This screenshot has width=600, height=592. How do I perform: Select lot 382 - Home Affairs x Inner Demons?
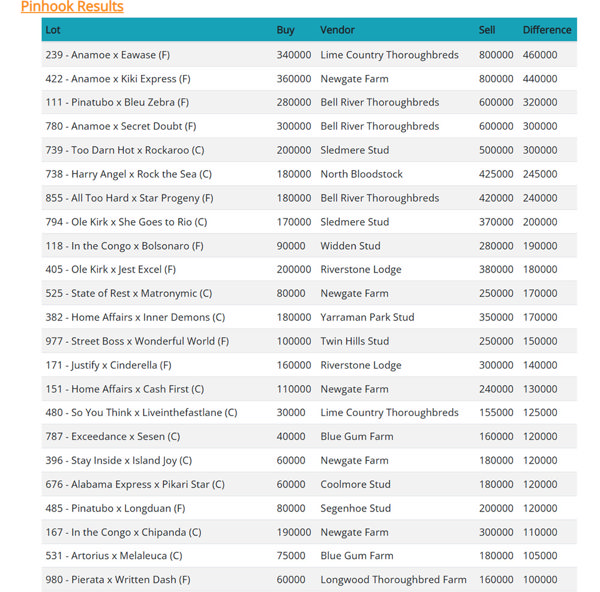pyautogui.click(x=135, y=317)
